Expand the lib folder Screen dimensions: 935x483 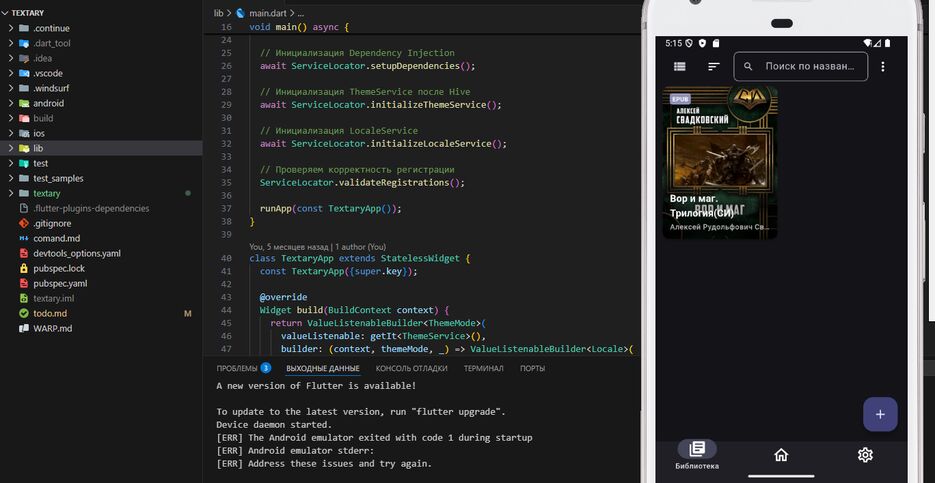(x=38, y=148)
